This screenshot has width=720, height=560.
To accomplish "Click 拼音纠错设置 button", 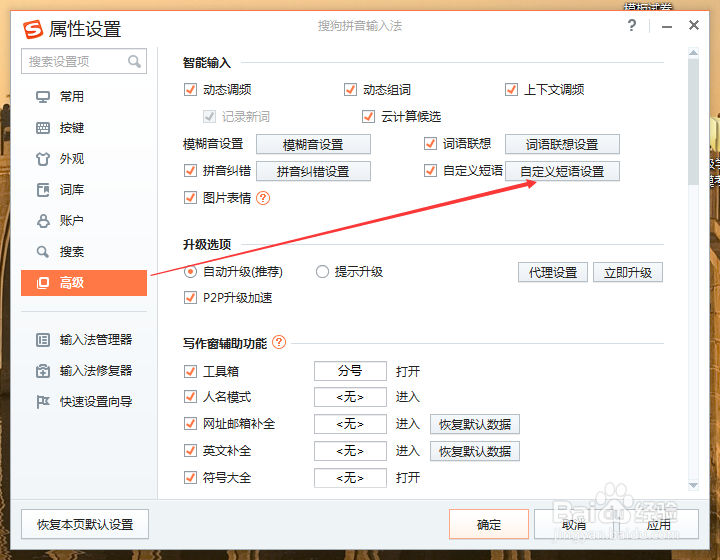I will [313, 171].
